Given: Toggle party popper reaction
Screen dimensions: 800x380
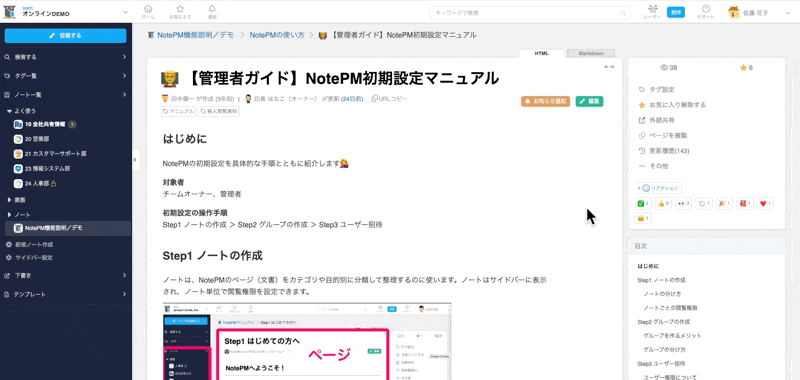Looking at the screenshot, I should coord(724,204).
